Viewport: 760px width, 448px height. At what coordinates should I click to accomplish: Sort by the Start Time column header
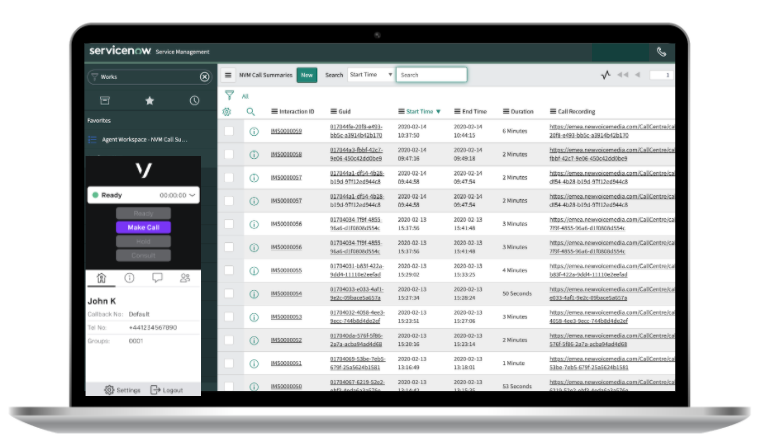point(420,112)
